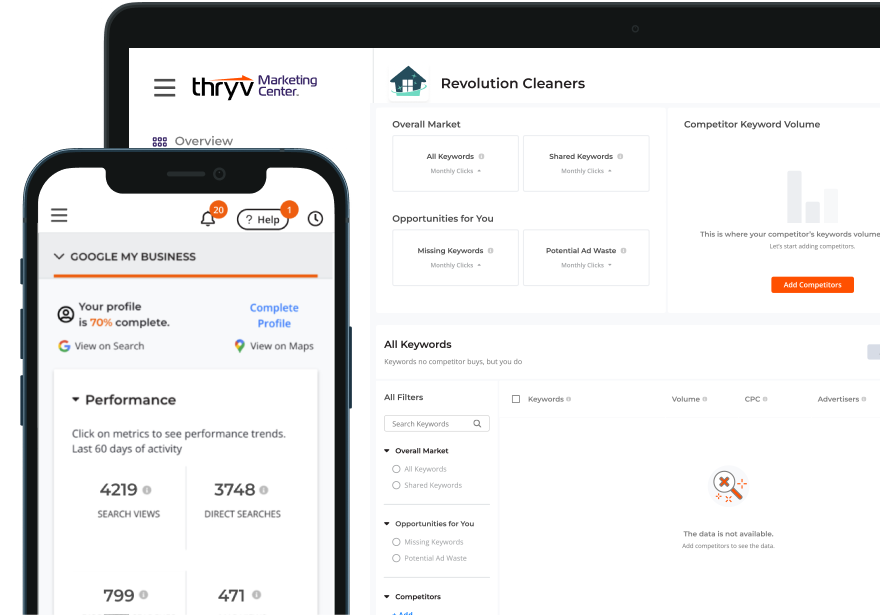Click the 4219 SEARCH VIEWS metric
Image resolution: width=880 pixels, height=615 pixels.
[129, 499]
